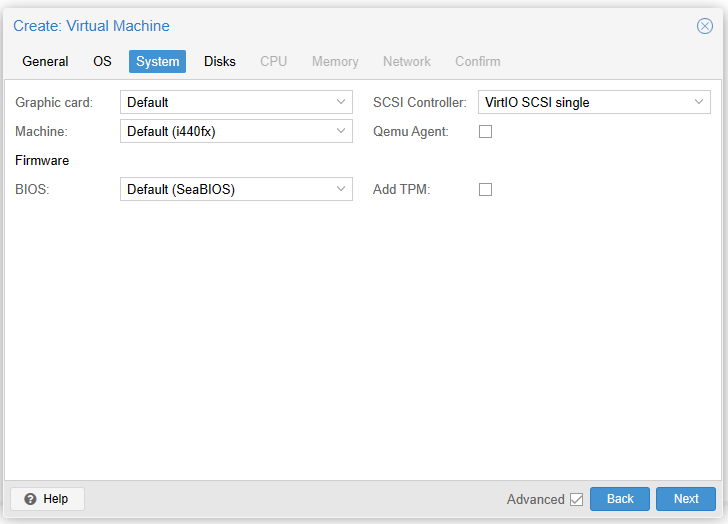The height and width of the screenshot is (524, 728).
Task: Tick the Add TPM checkbox
Action: coord(486,189)
